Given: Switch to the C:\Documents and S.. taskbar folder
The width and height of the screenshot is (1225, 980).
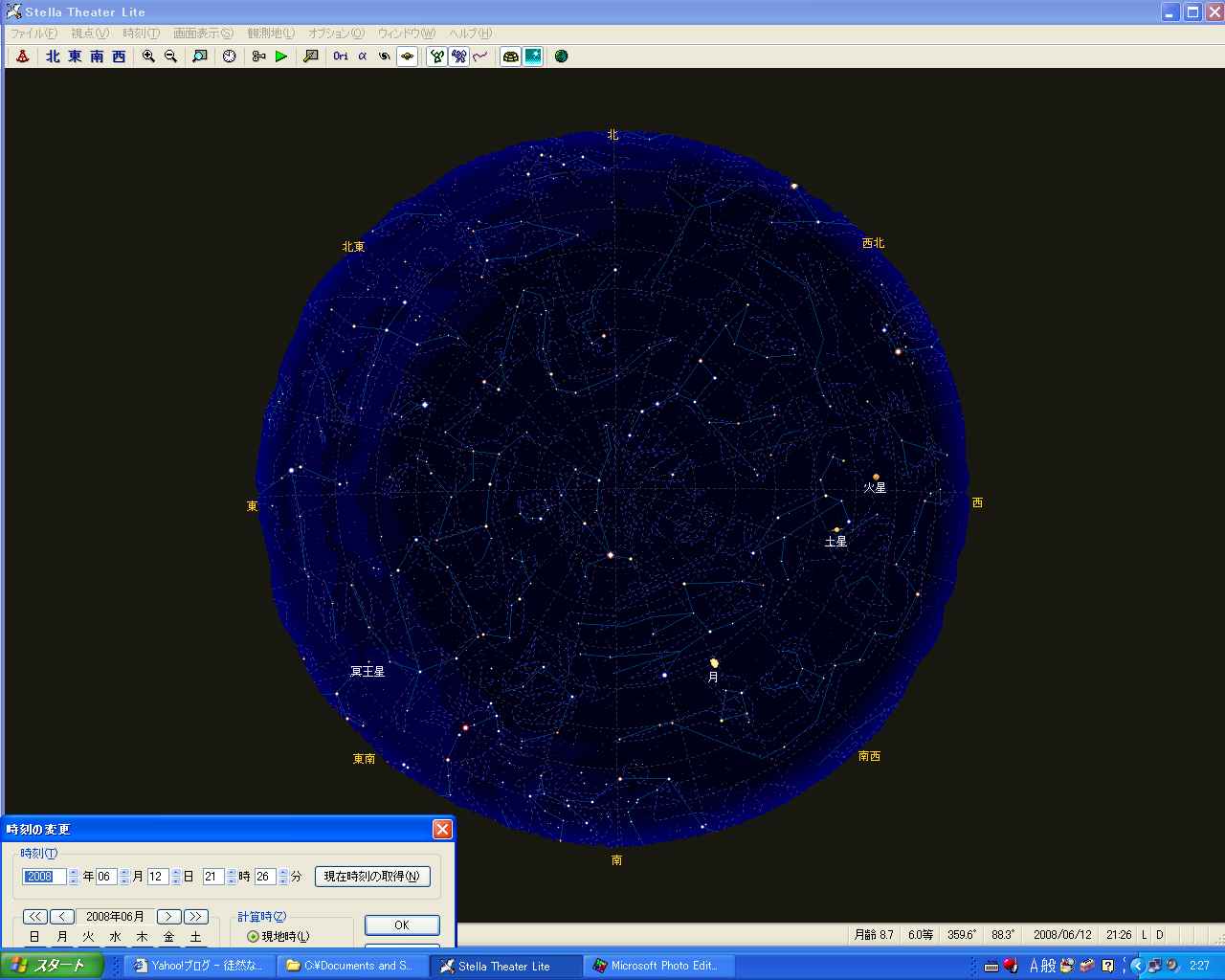Looking at the screenshot, I should point(353,966).
